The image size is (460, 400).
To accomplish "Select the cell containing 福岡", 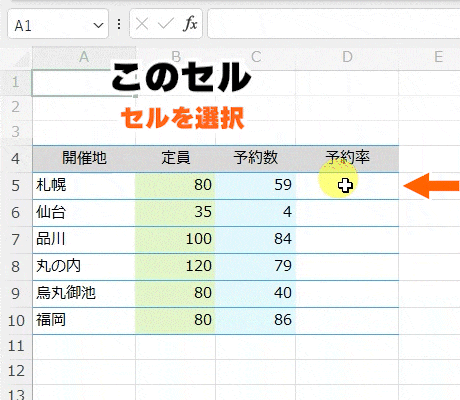I will [84, 321].
